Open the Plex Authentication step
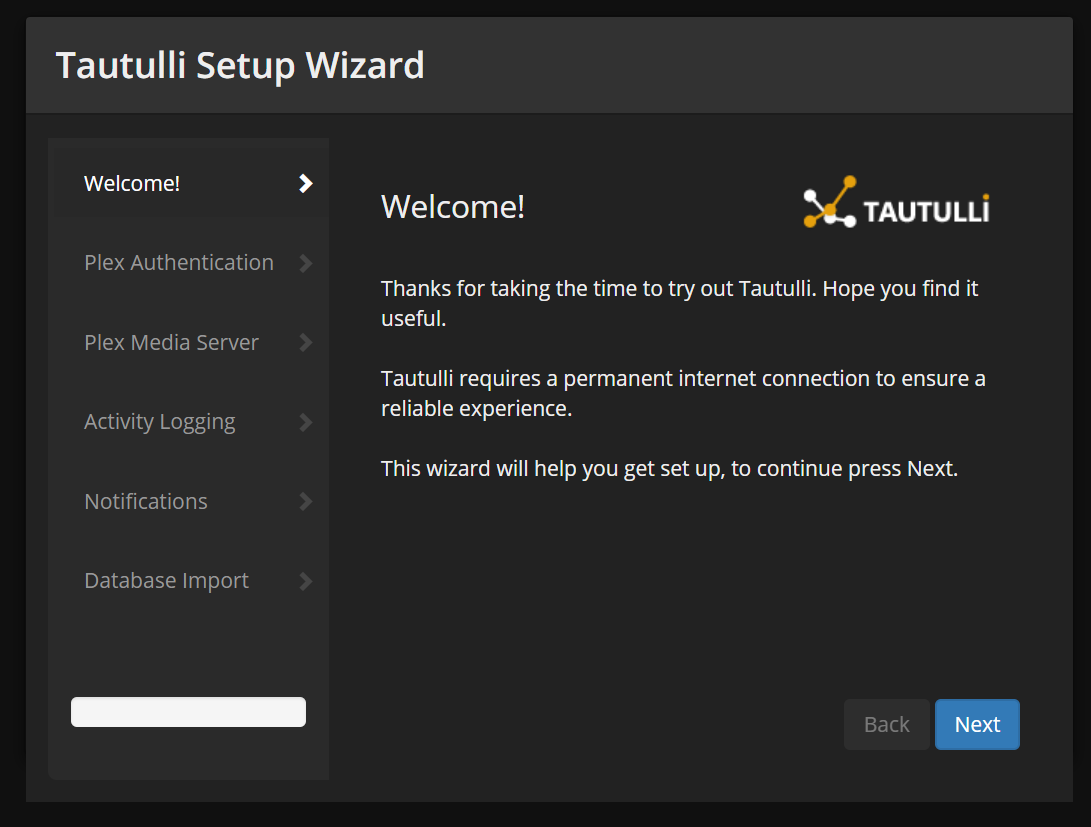This screenshot has width=1091, height=827. tap(178, 263)
